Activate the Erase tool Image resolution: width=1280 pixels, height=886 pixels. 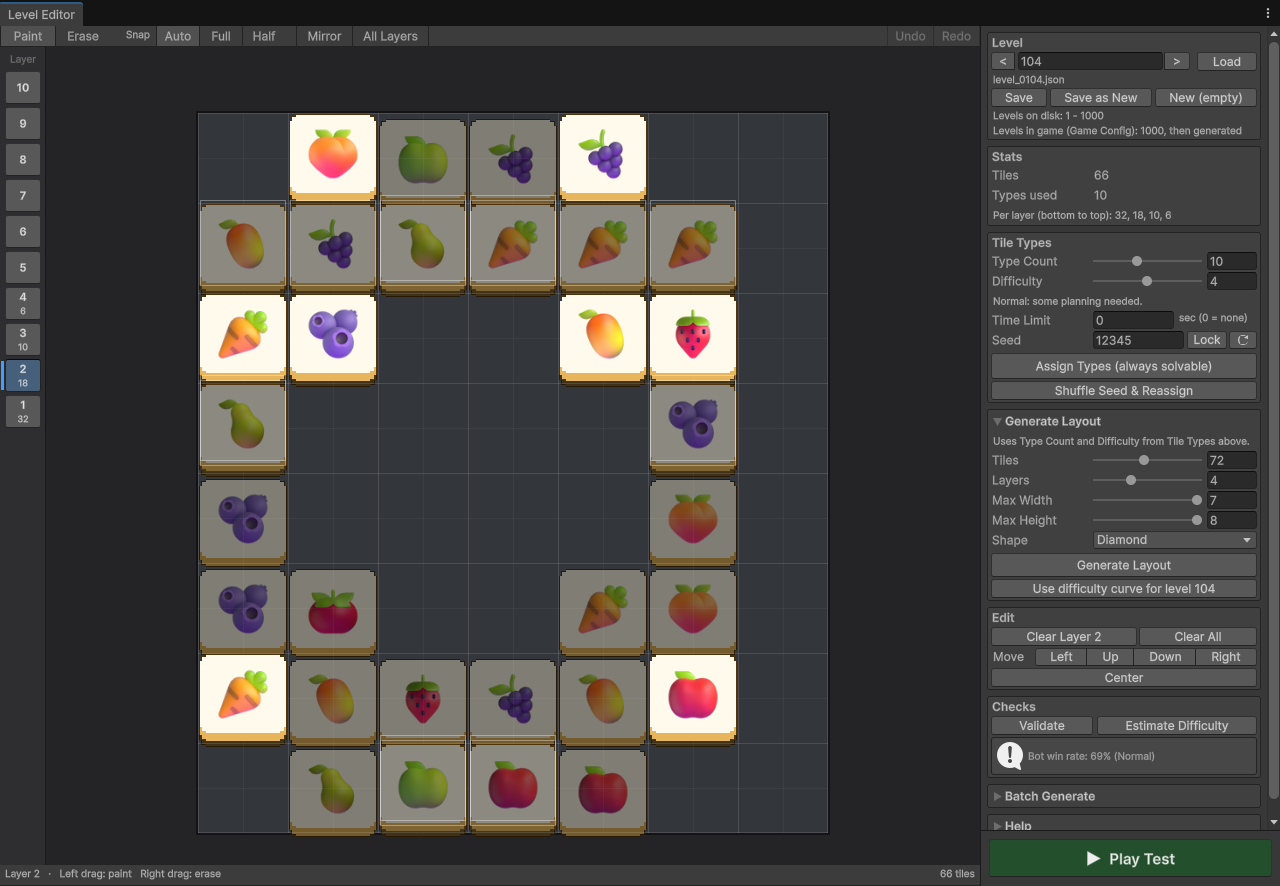(x=83, y=36)
